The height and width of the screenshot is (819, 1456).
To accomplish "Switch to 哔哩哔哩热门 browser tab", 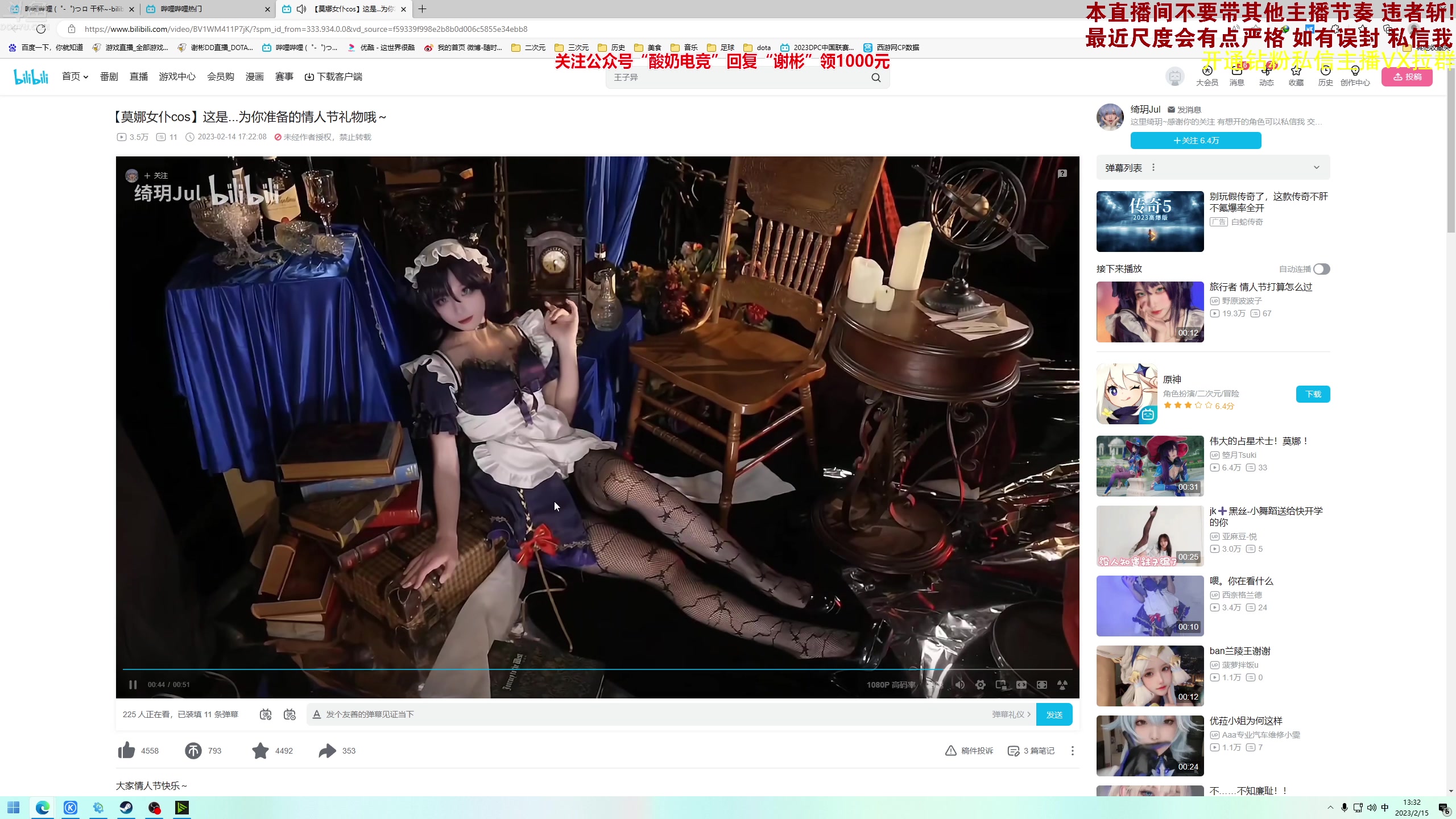I will [208, 9].
